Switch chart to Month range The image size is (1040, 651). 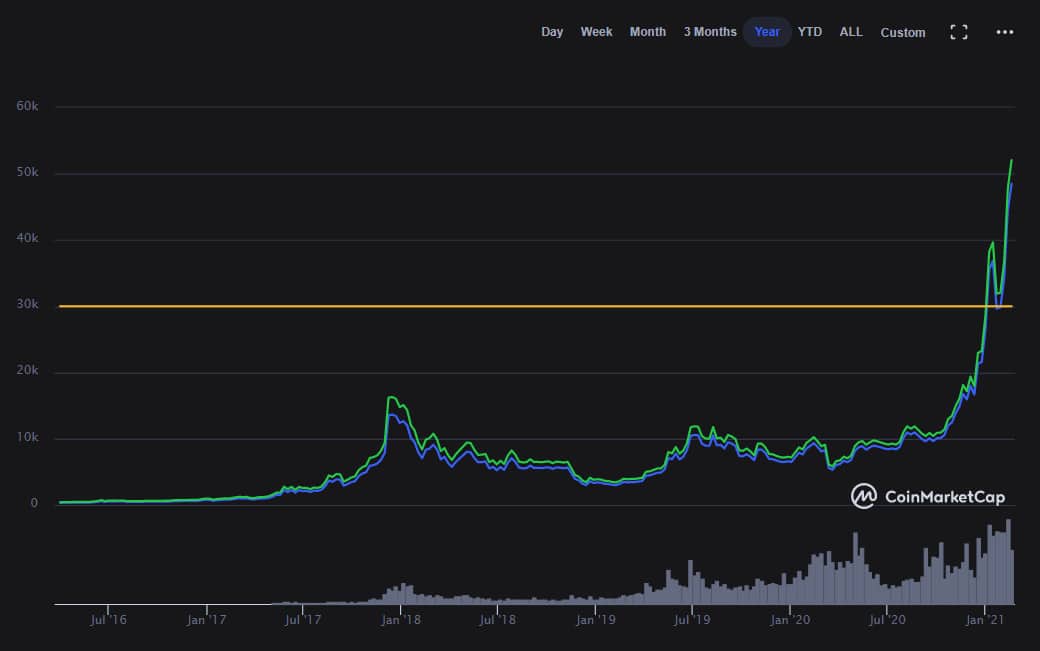click(x=647, y=32)
